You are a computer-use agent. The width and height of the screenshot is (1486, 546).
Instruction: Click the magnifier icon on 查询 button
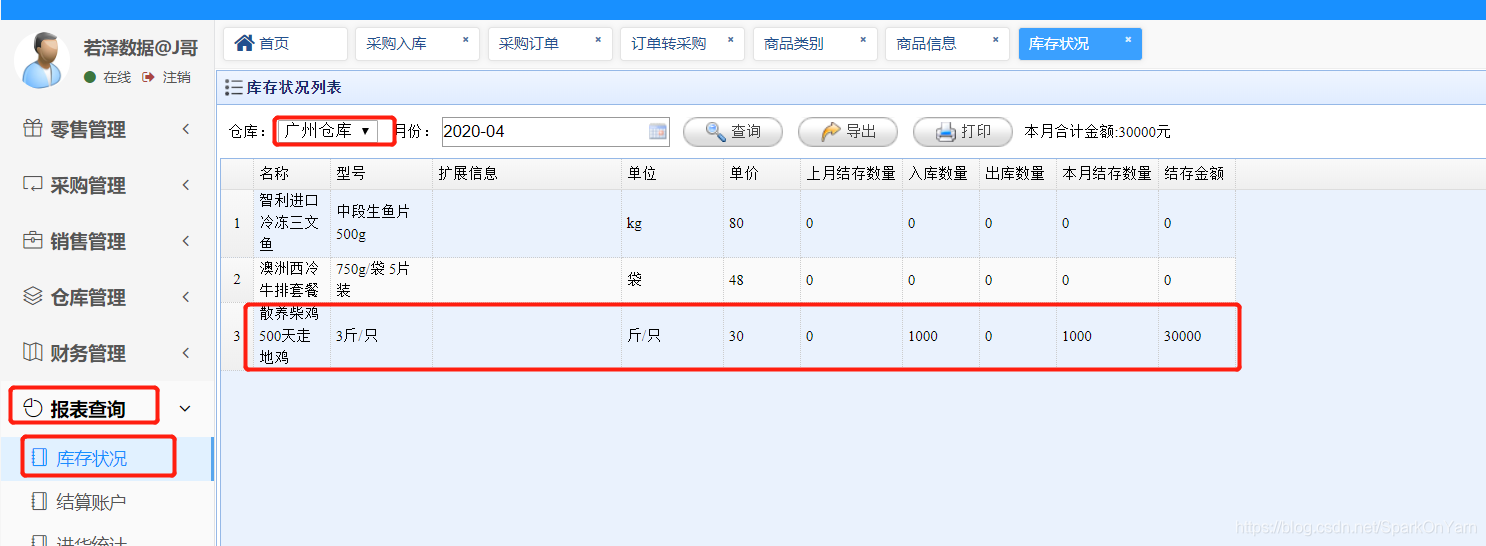pyautogui.click(x=716, y=131)
